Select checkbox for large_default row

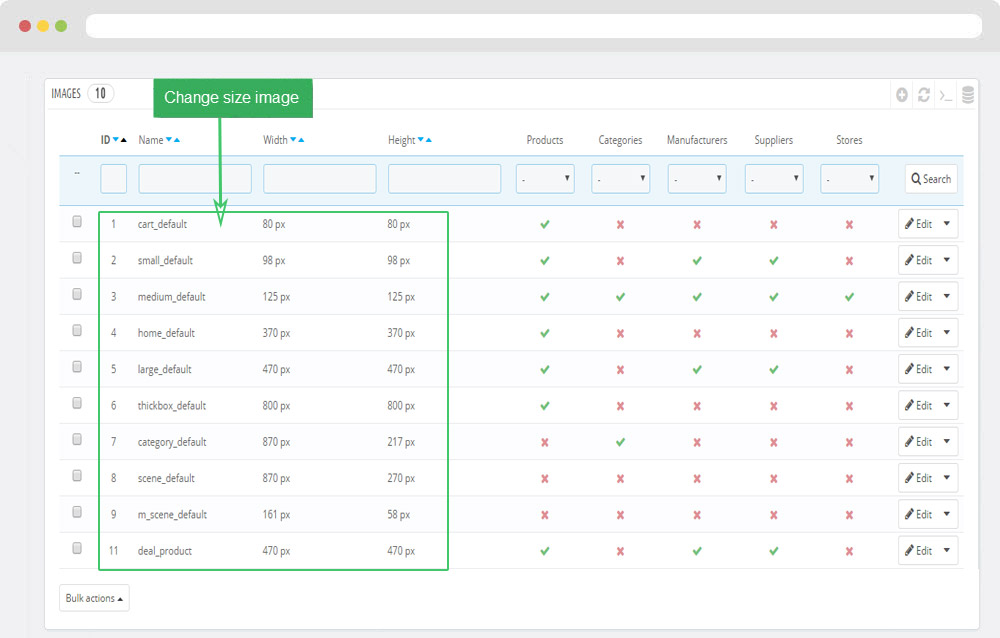point(77,367)
